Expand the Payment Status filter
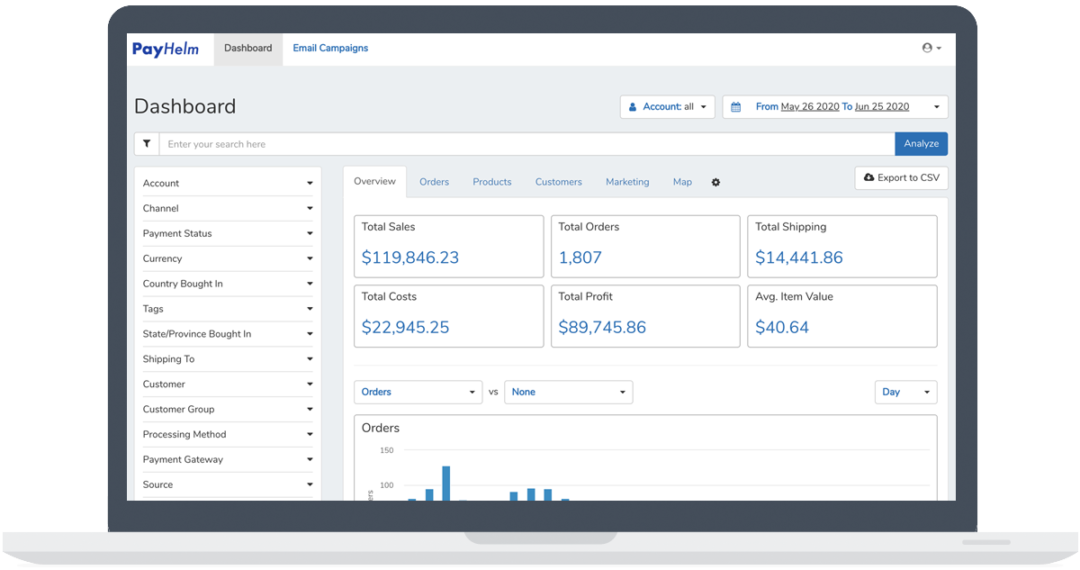The image size is (1080, 570). (x=227, y=233)
